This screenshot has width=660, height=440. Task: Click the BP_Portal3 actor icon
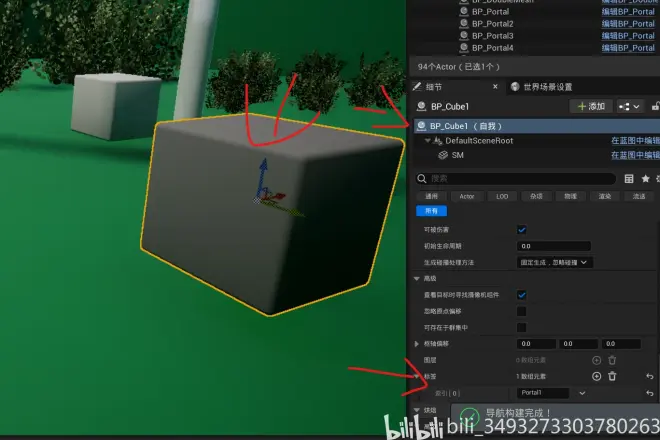click(x=464, y=36)
